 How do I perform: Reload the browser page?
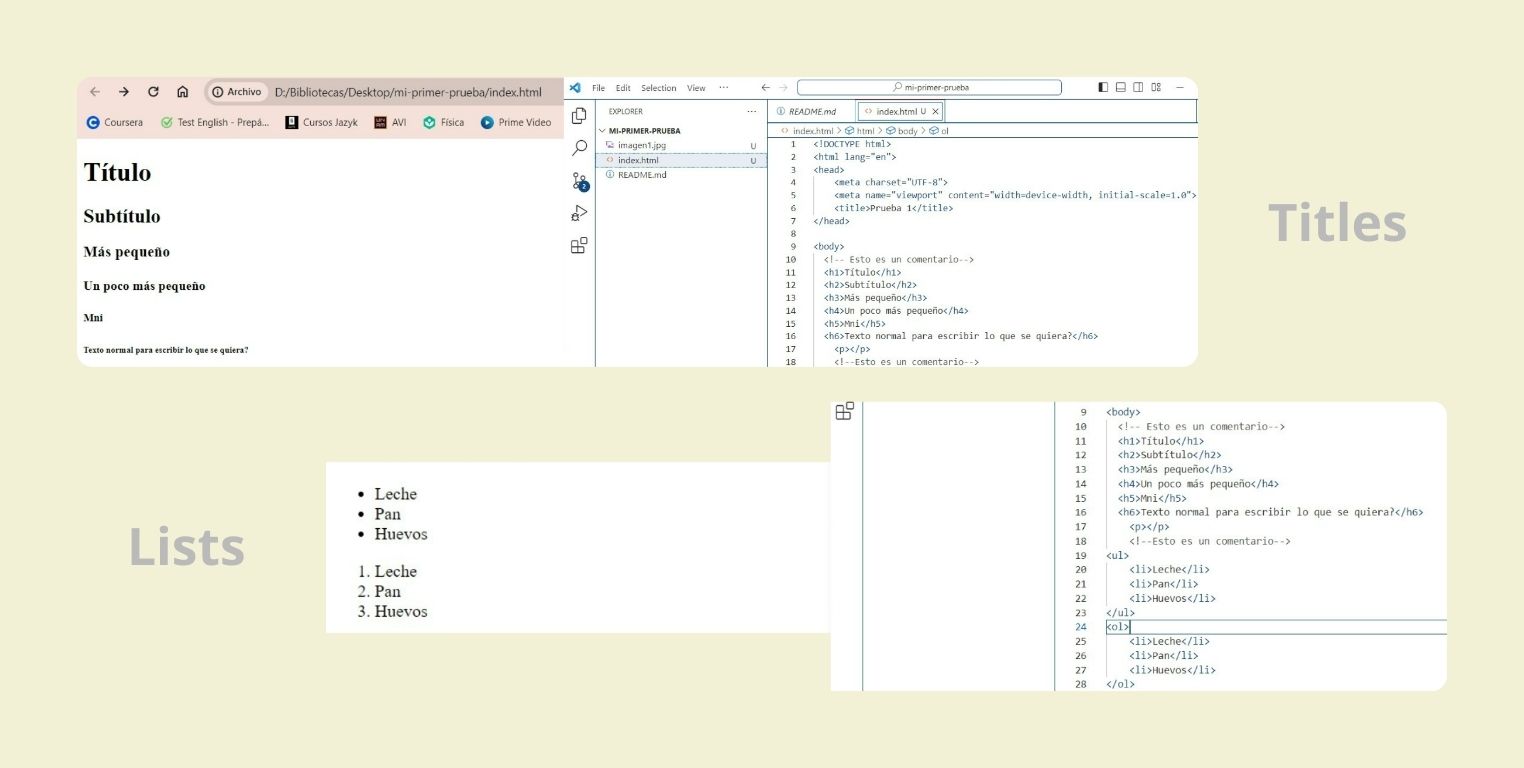point(153,92)
